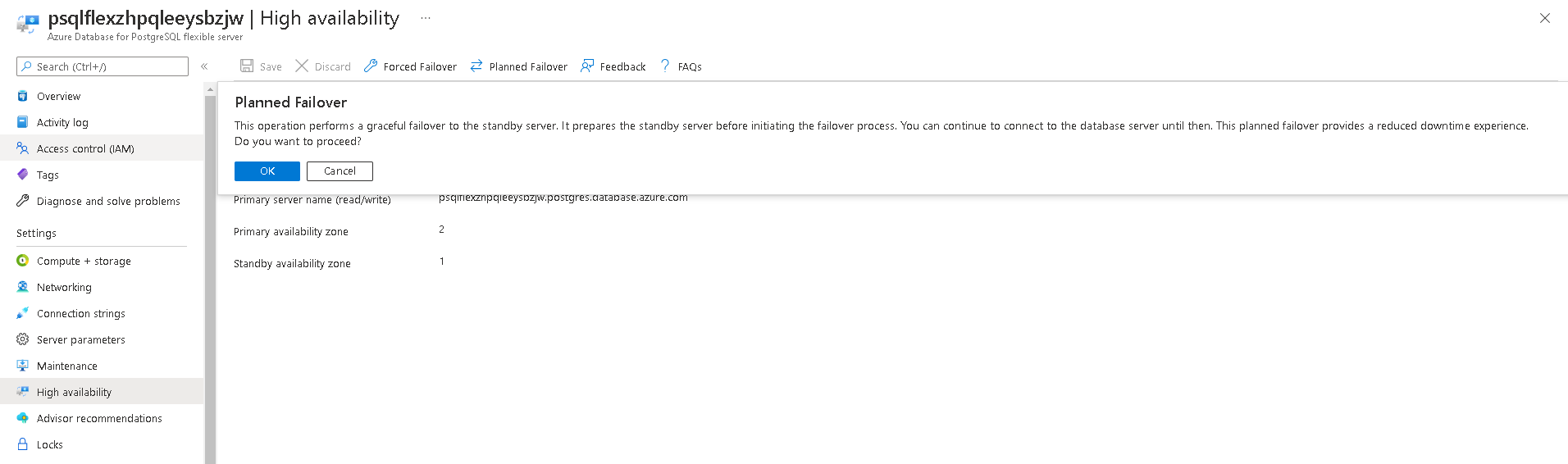Click the Networking icon

(23, 287)
